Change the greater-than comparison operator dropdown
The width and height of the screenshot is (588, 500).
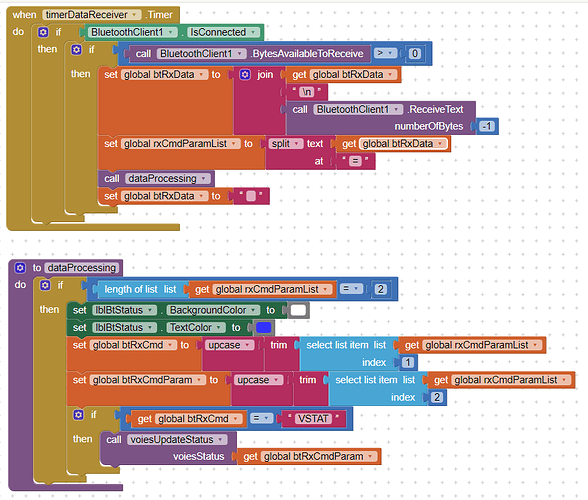385,53
